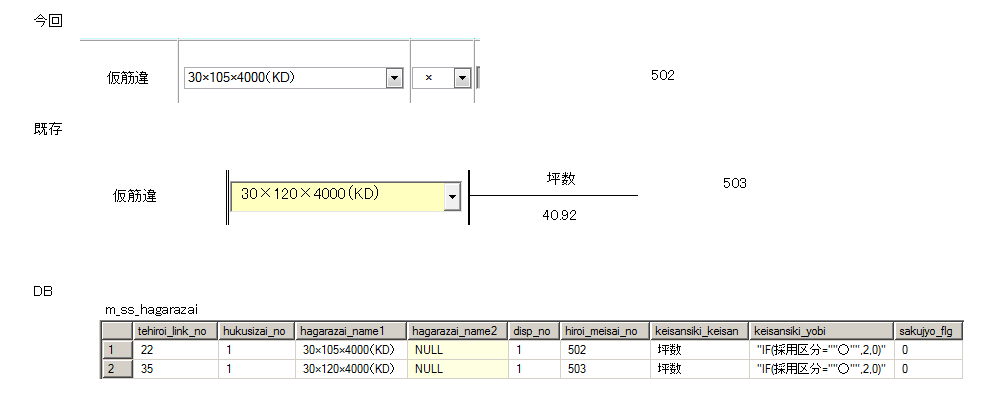Select row 2 header in the grid
Image resolution: width=991 pixels, height=394 pixels.
click(x=117, y=369)
